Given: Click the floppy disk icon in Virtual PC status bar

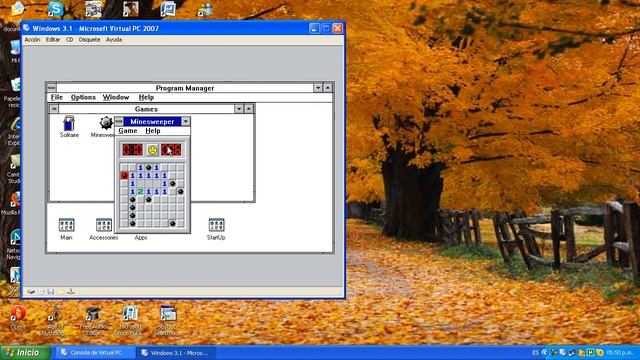Looking at the screenshot, I should [x=51, y=291].
